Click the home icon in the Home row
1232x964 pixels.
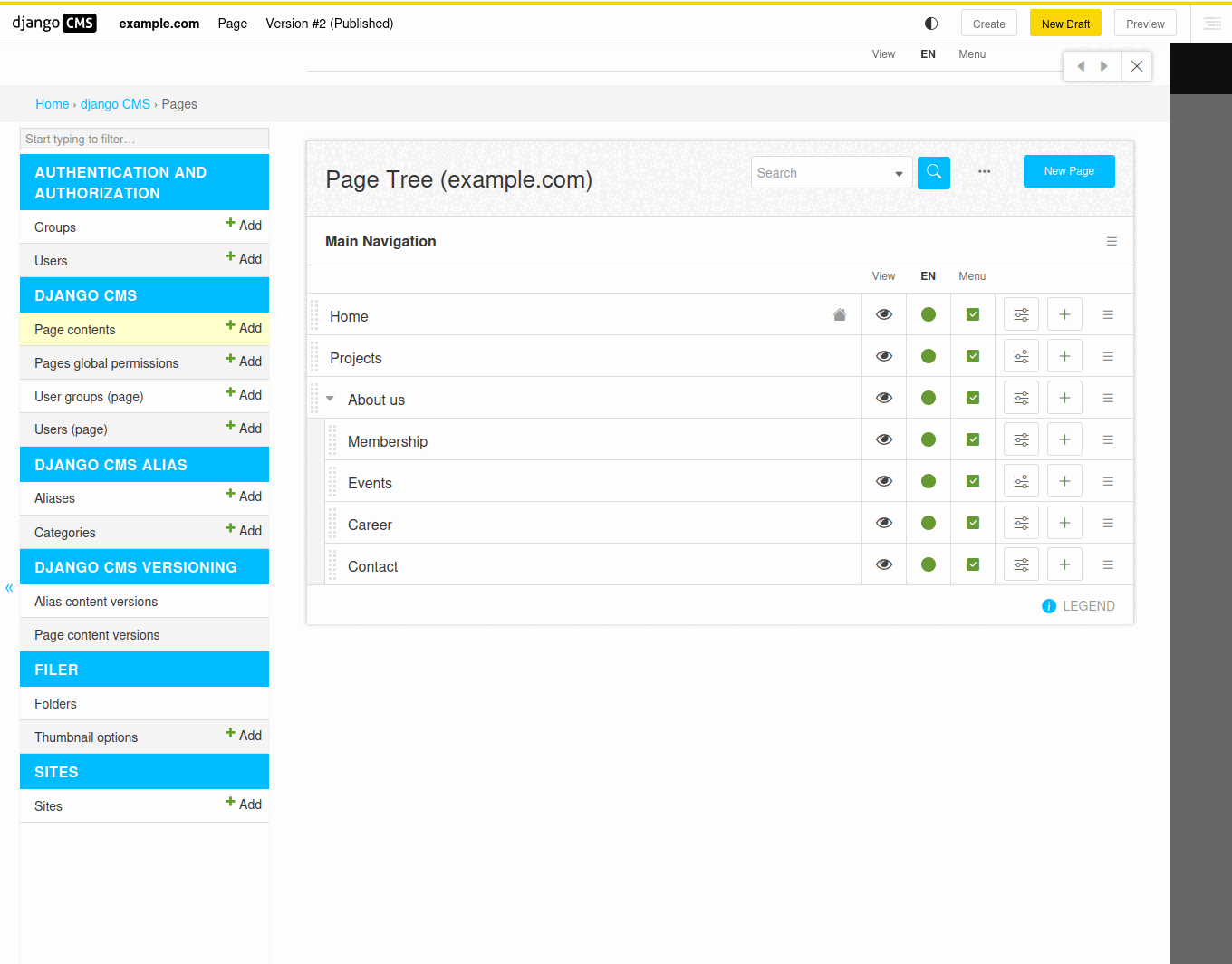(840, 314)
